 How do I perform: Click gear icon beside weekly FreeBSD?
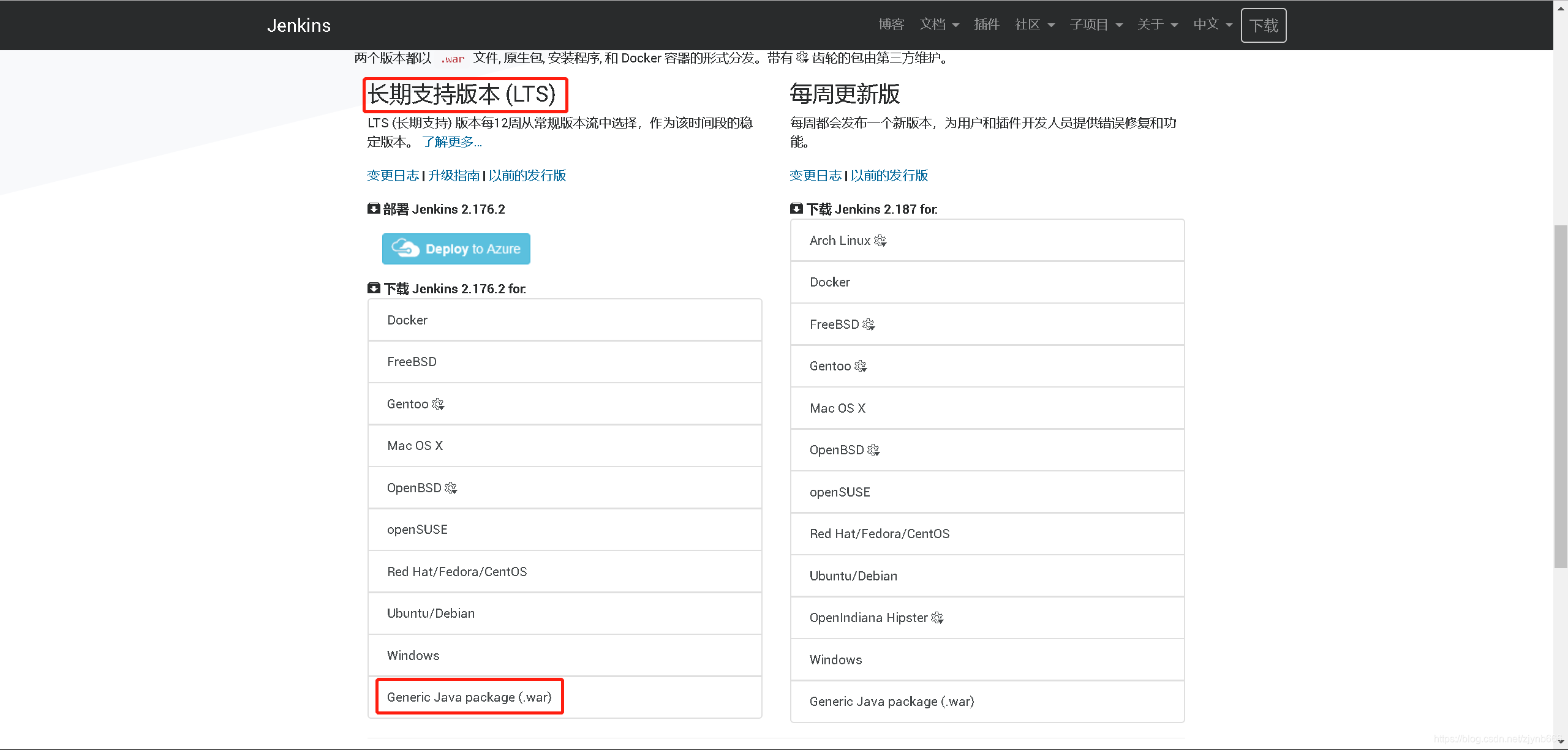[869, 324]
